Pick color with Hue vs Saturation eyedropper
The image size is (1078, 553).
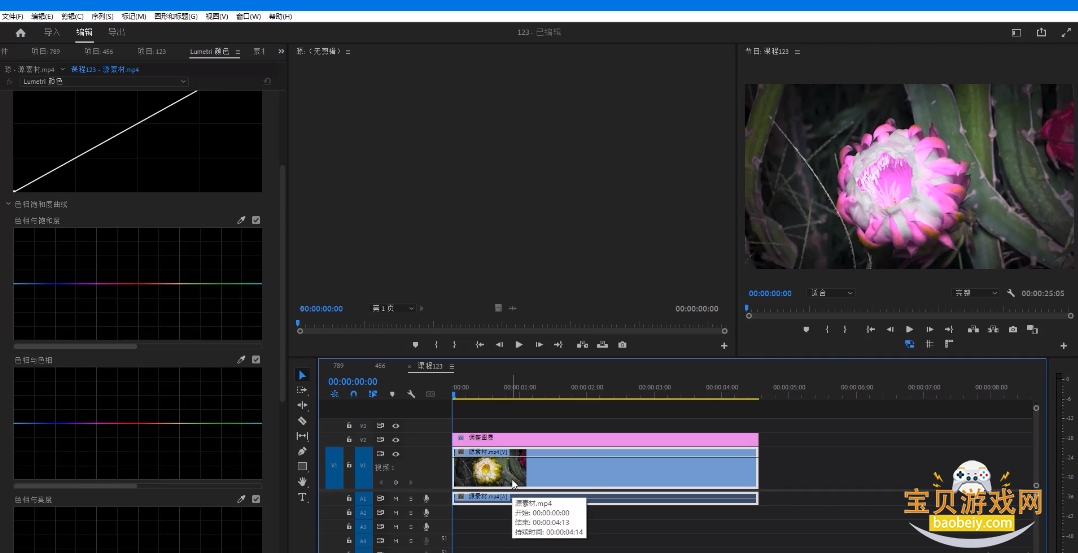tap(241, 220)
